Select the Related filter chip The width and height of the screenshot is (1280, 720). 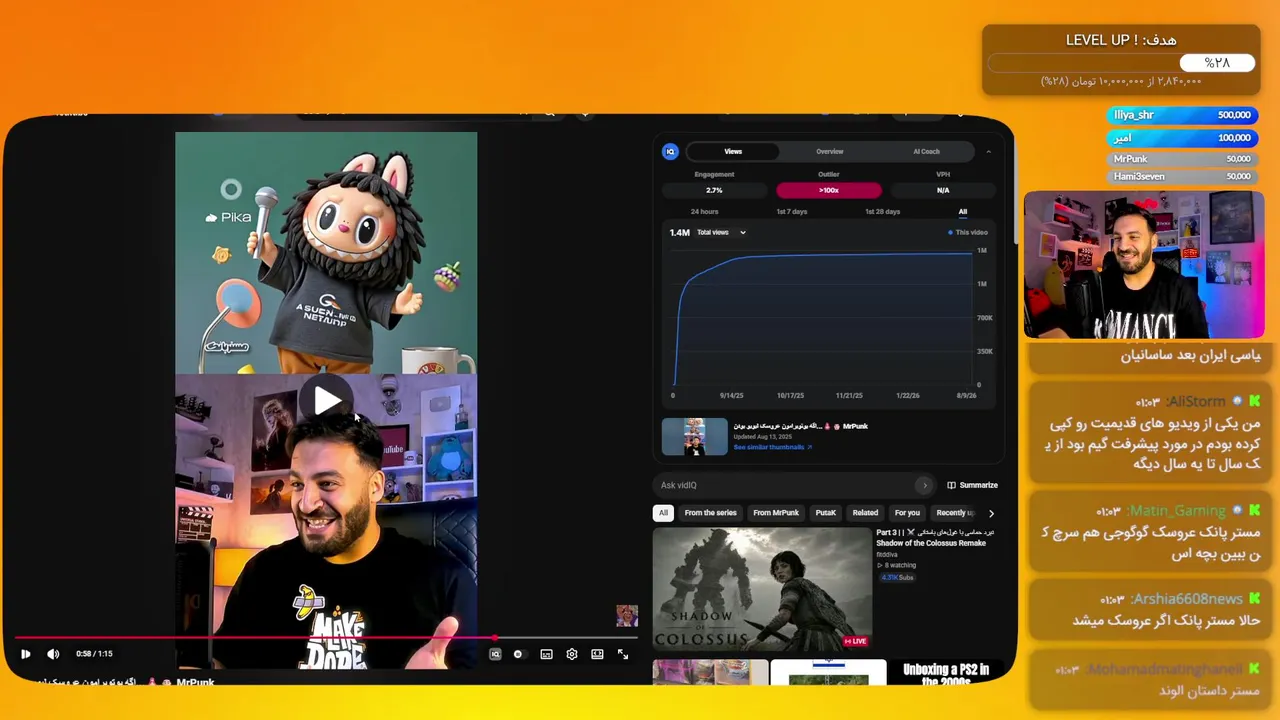pyautogui.click(x=866, y=513)
